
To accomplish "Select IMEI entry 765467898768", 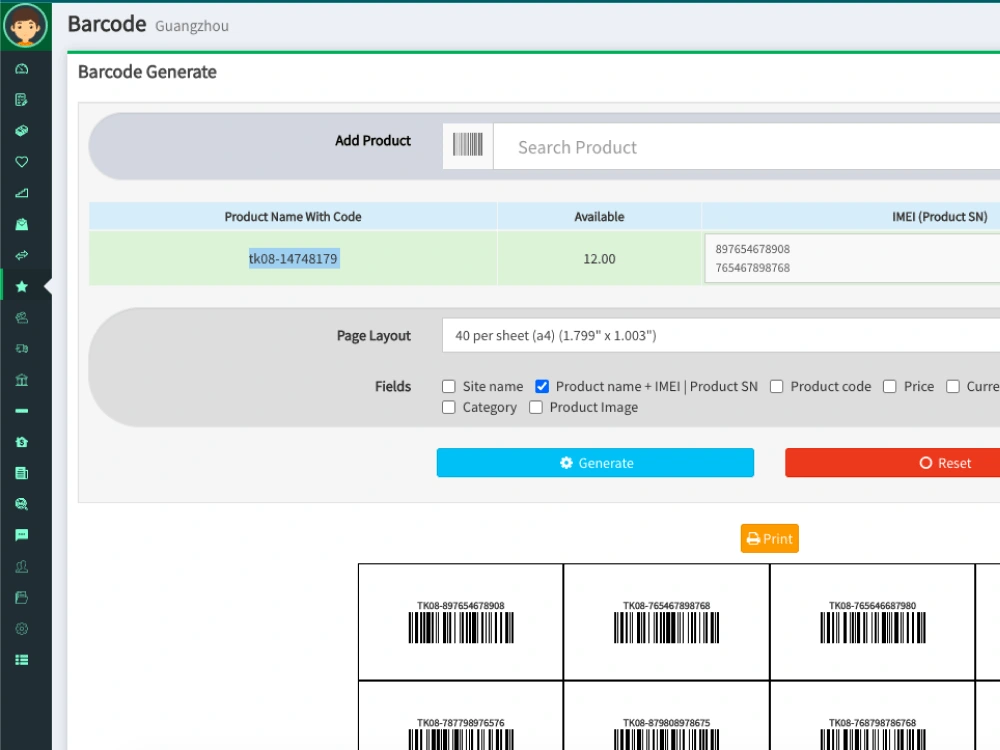I will click(x=753, y=268).
